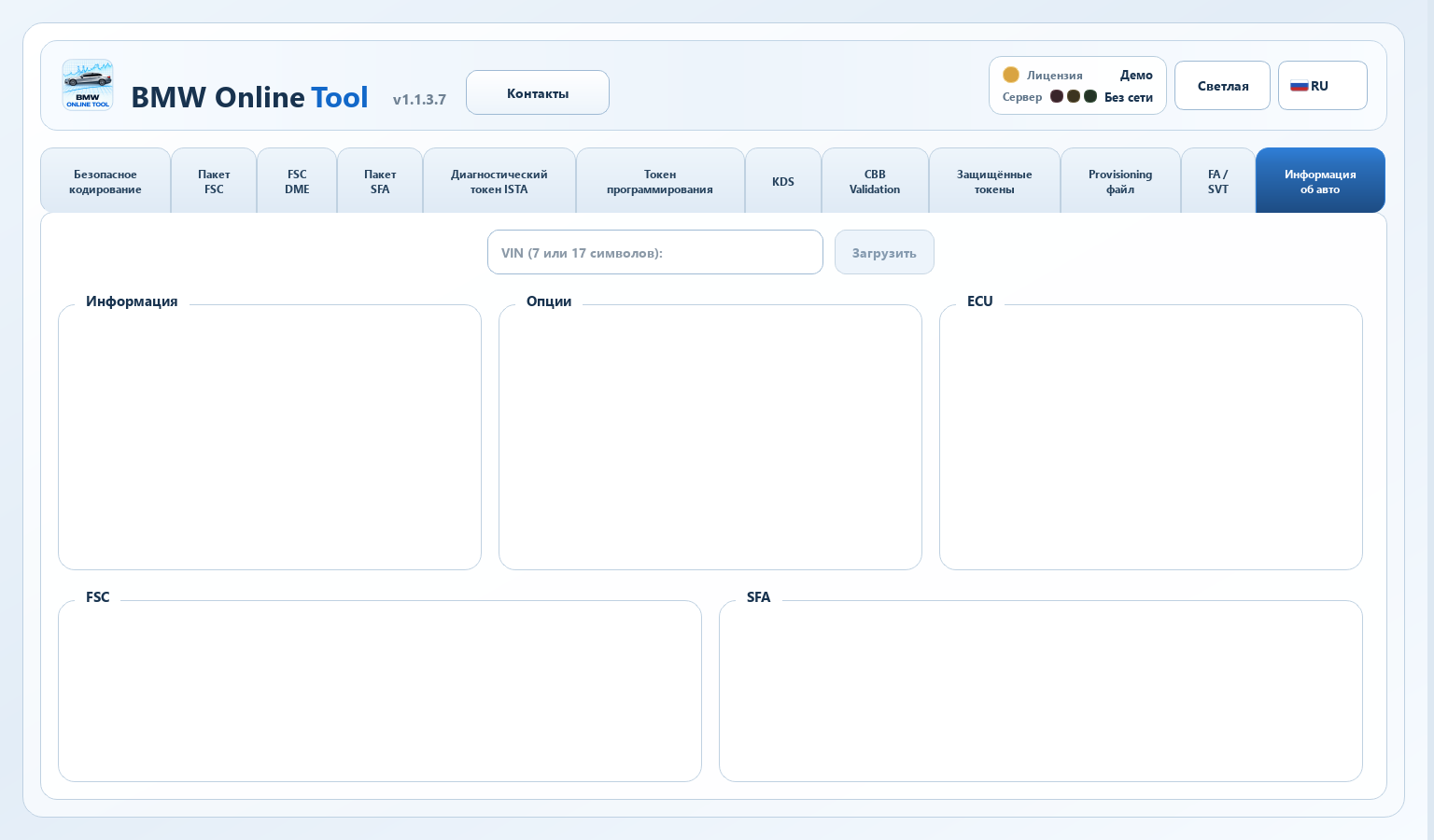Click the Опции panel heading

click(549, 301)
